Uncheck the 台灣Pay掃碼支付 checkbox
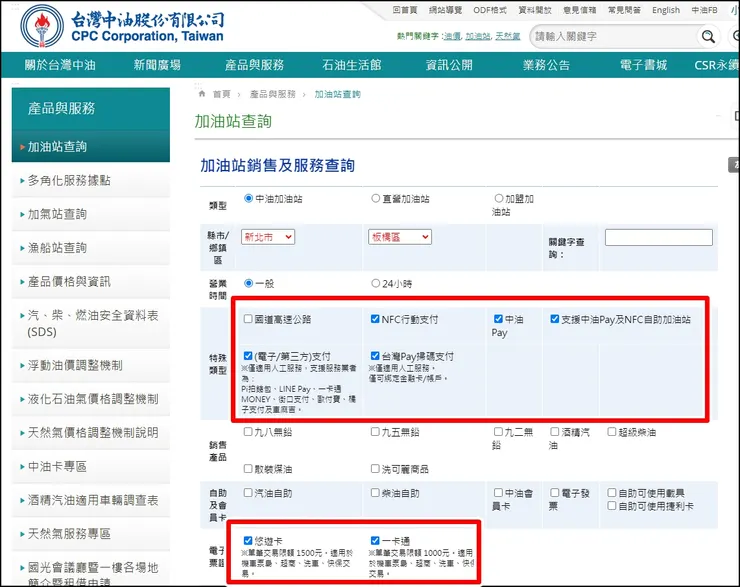Image resolution: width=740 pixels, height=587 pixels. pyautogui.click(x=375, y=356)
